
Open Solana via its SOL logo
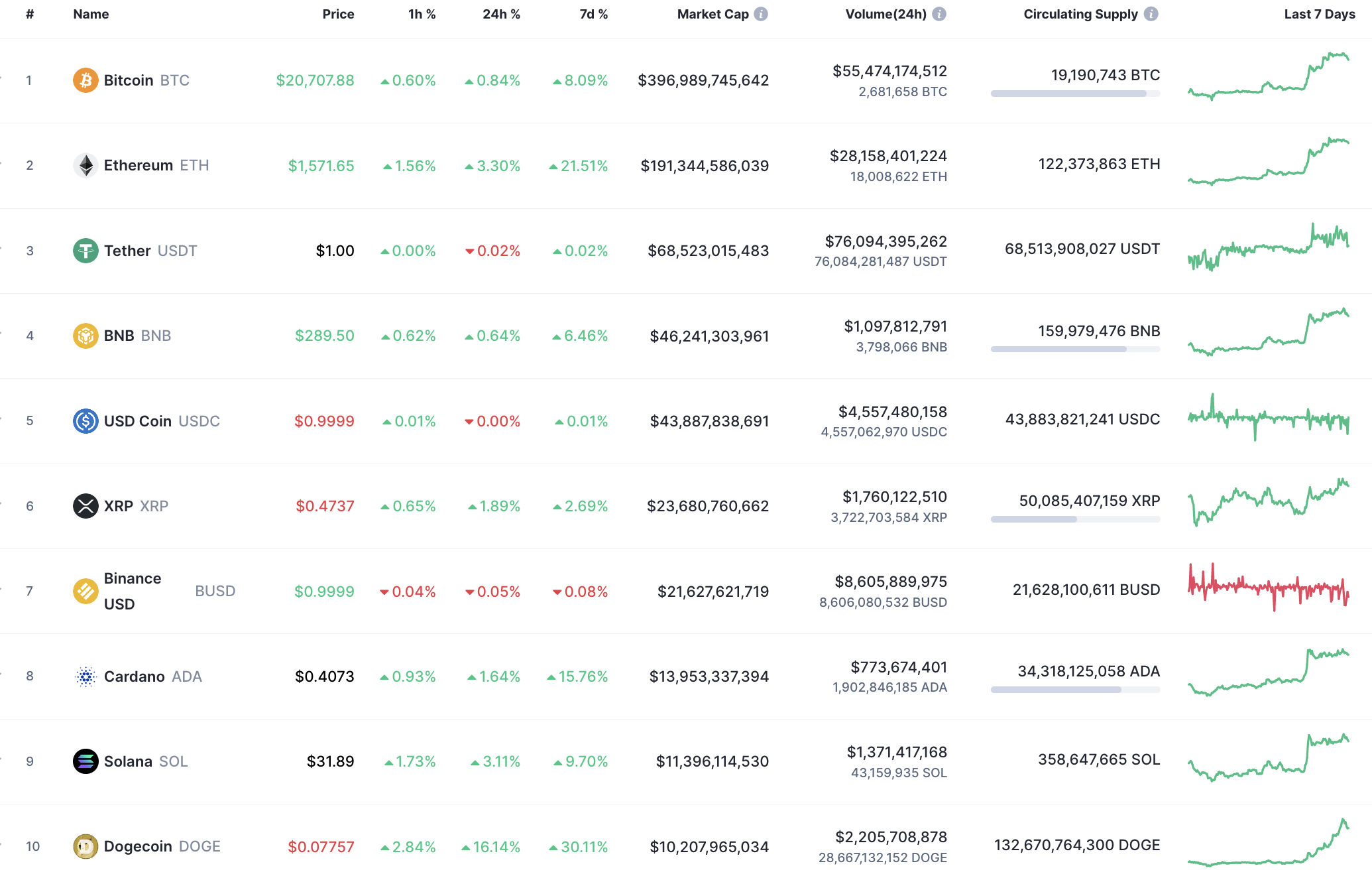85,761
